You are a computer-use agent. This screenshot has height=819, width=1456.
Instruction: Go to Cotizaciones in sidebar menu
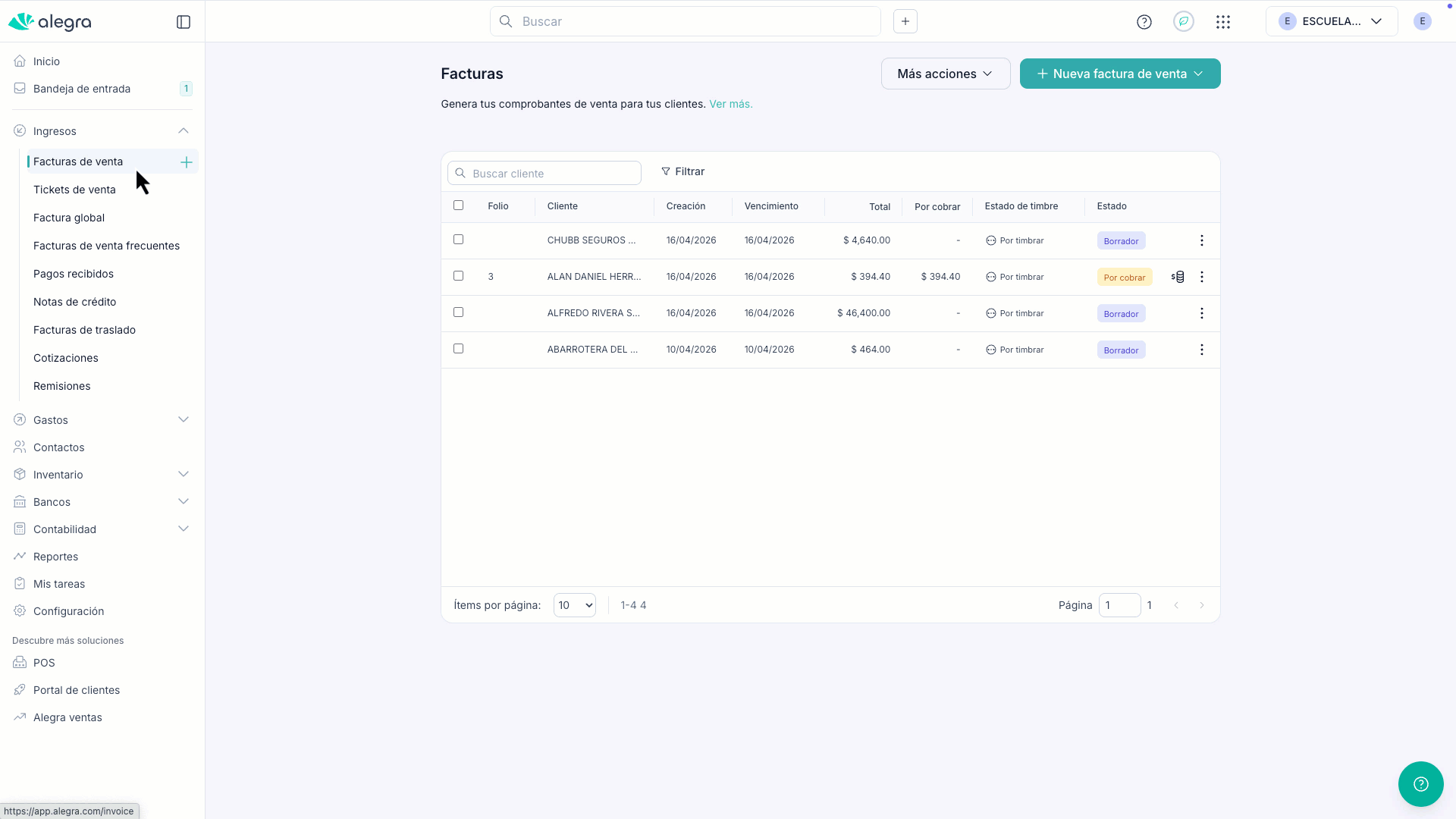pyautogui.click(x=66, y=358)
